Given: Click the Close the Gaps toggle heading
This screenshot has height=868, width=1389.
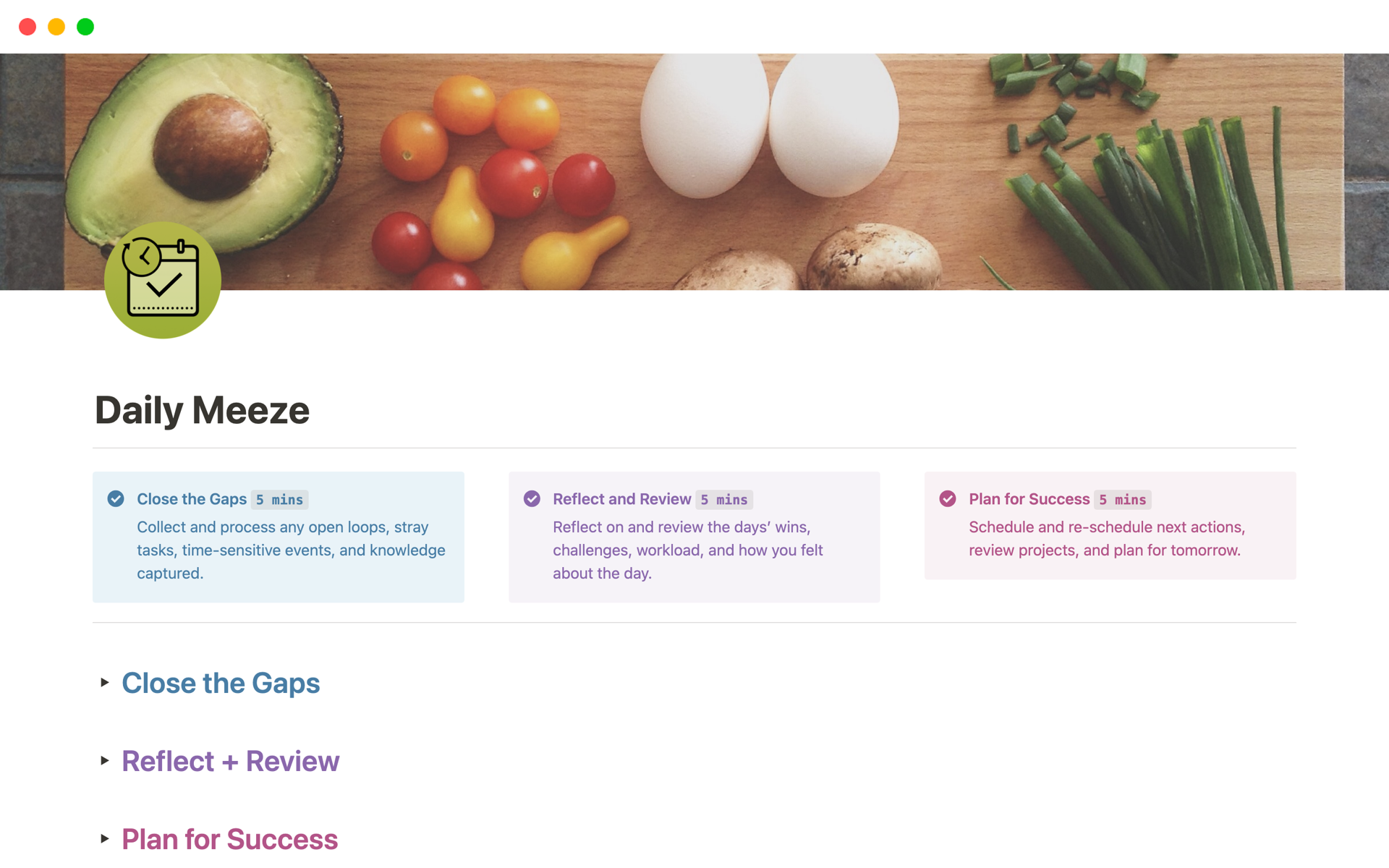Looking at the screenshot, I should [x=221, y=683].
